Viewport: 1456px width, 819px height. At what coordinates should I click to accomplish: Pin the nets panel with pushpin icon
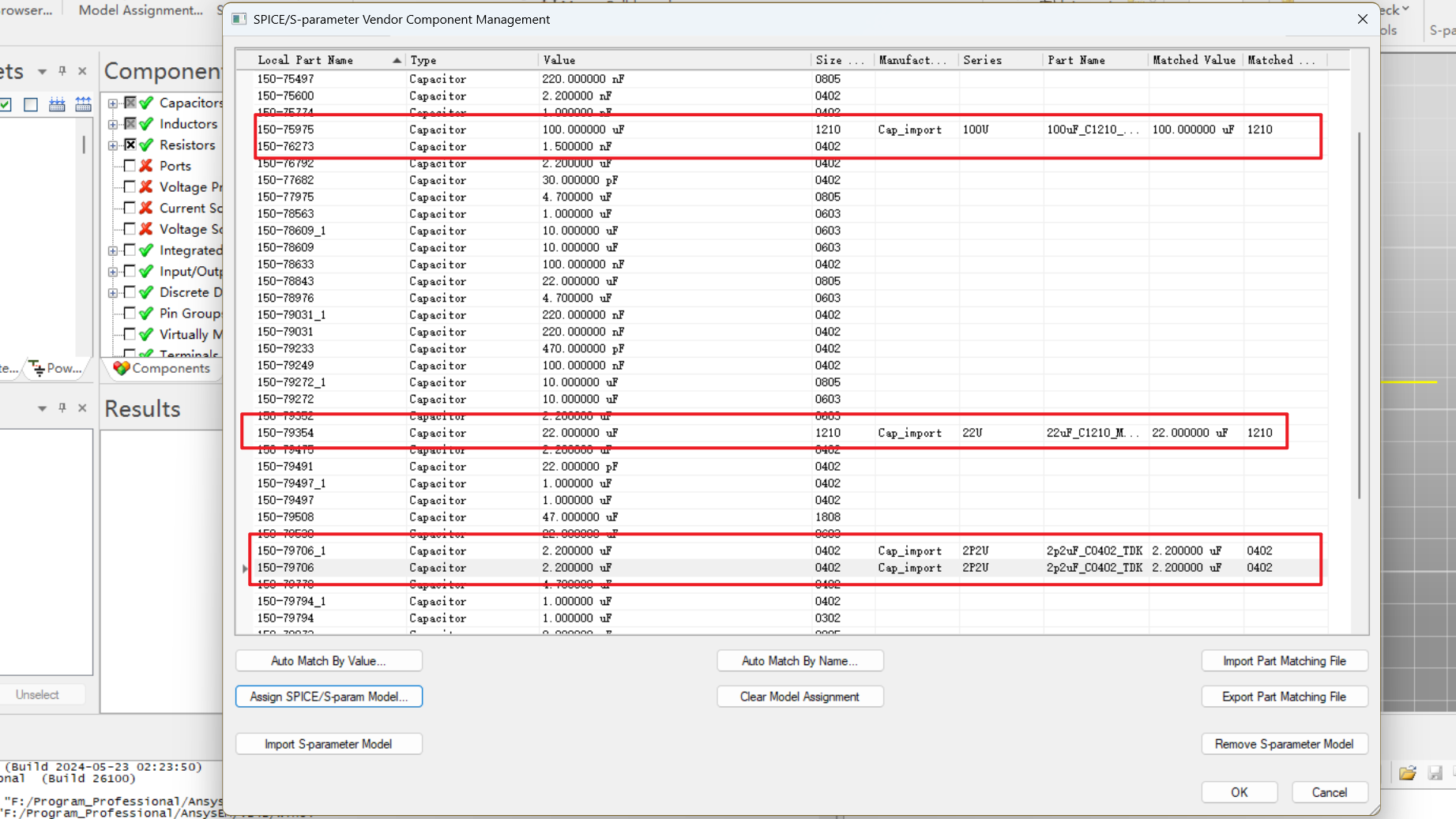pyautogui.click(x=62, y=71)
